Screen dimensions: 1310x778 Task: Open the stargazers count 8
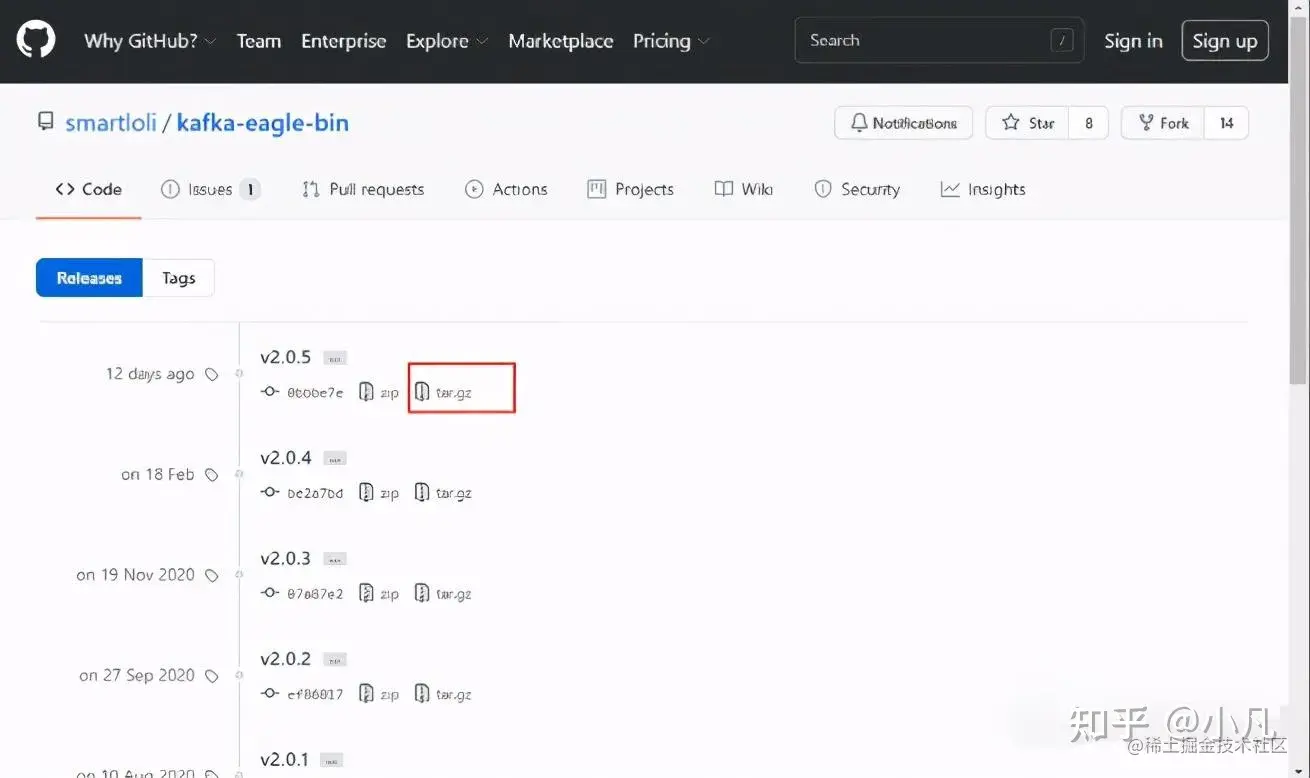click(x=1088, y=123)
